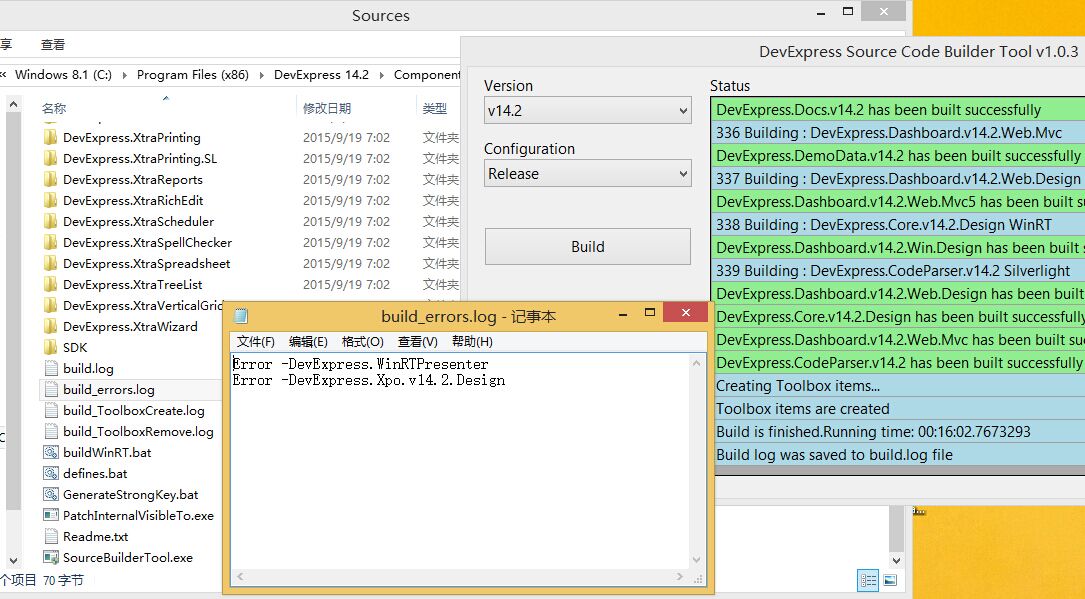This screenshot has width=1085, height=599.
Task: Expand breadcrumb arrow after Program Files (x86)
Action: [262, 75]
